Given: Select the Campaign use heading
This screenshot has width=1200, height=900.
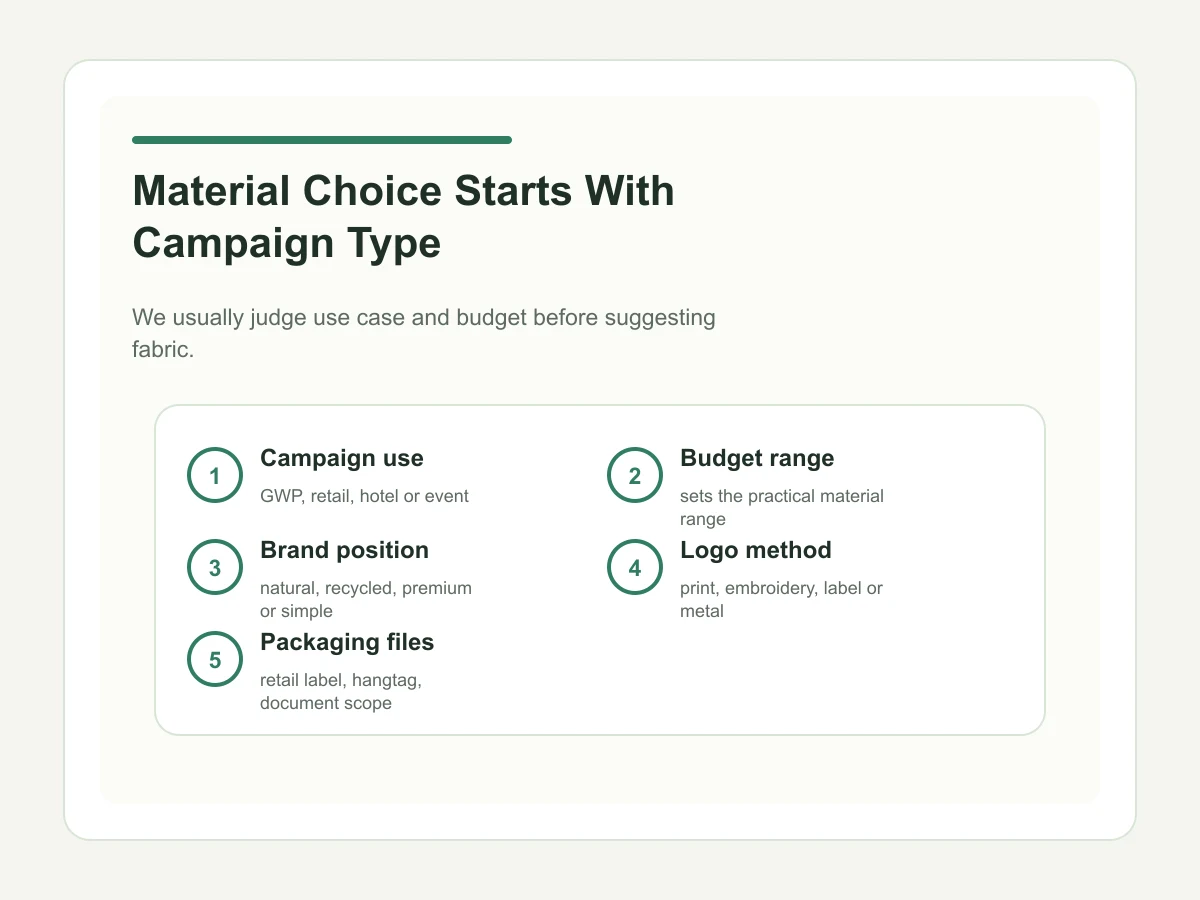Looking at the screenshot, I should 342,458.
